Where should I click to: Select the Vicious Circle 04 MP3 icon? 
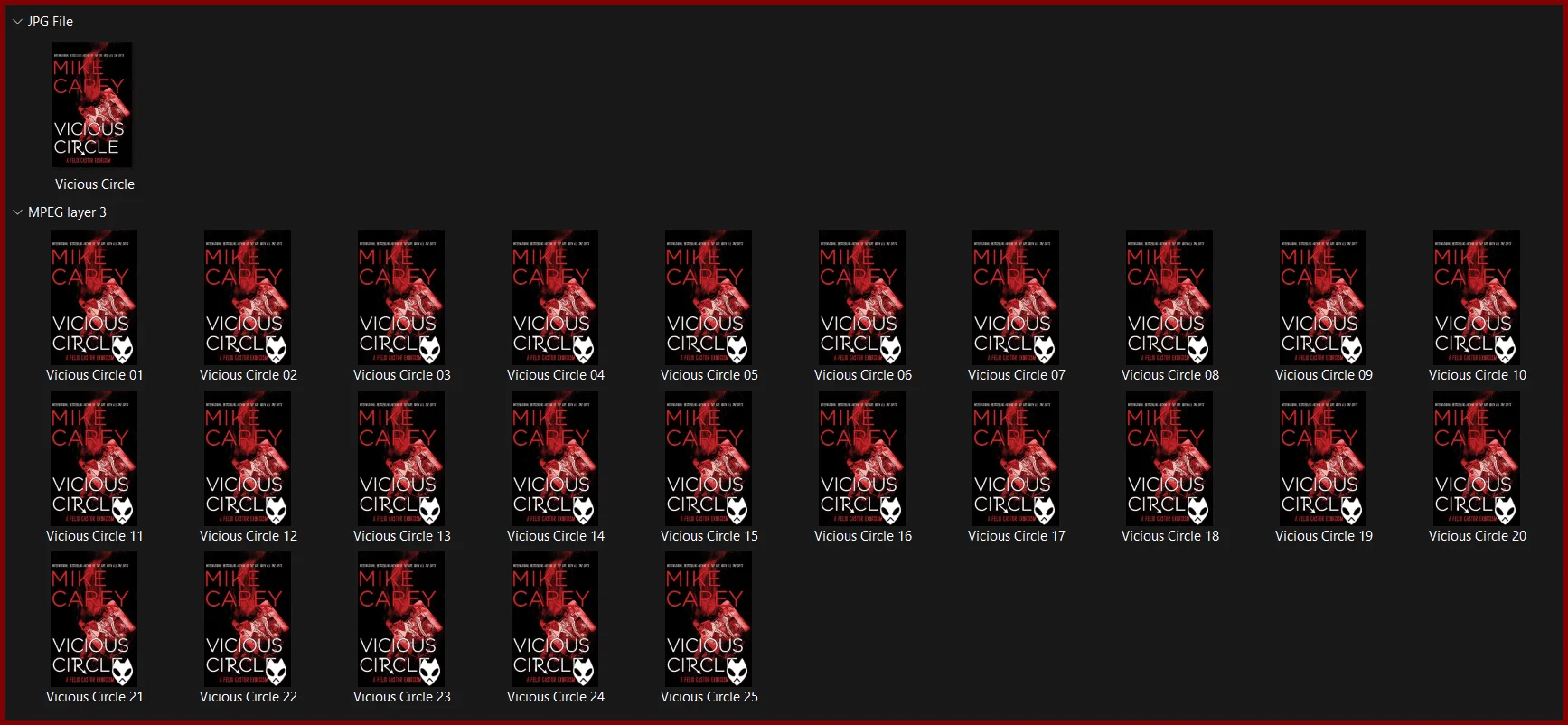[x=555, y=297]
